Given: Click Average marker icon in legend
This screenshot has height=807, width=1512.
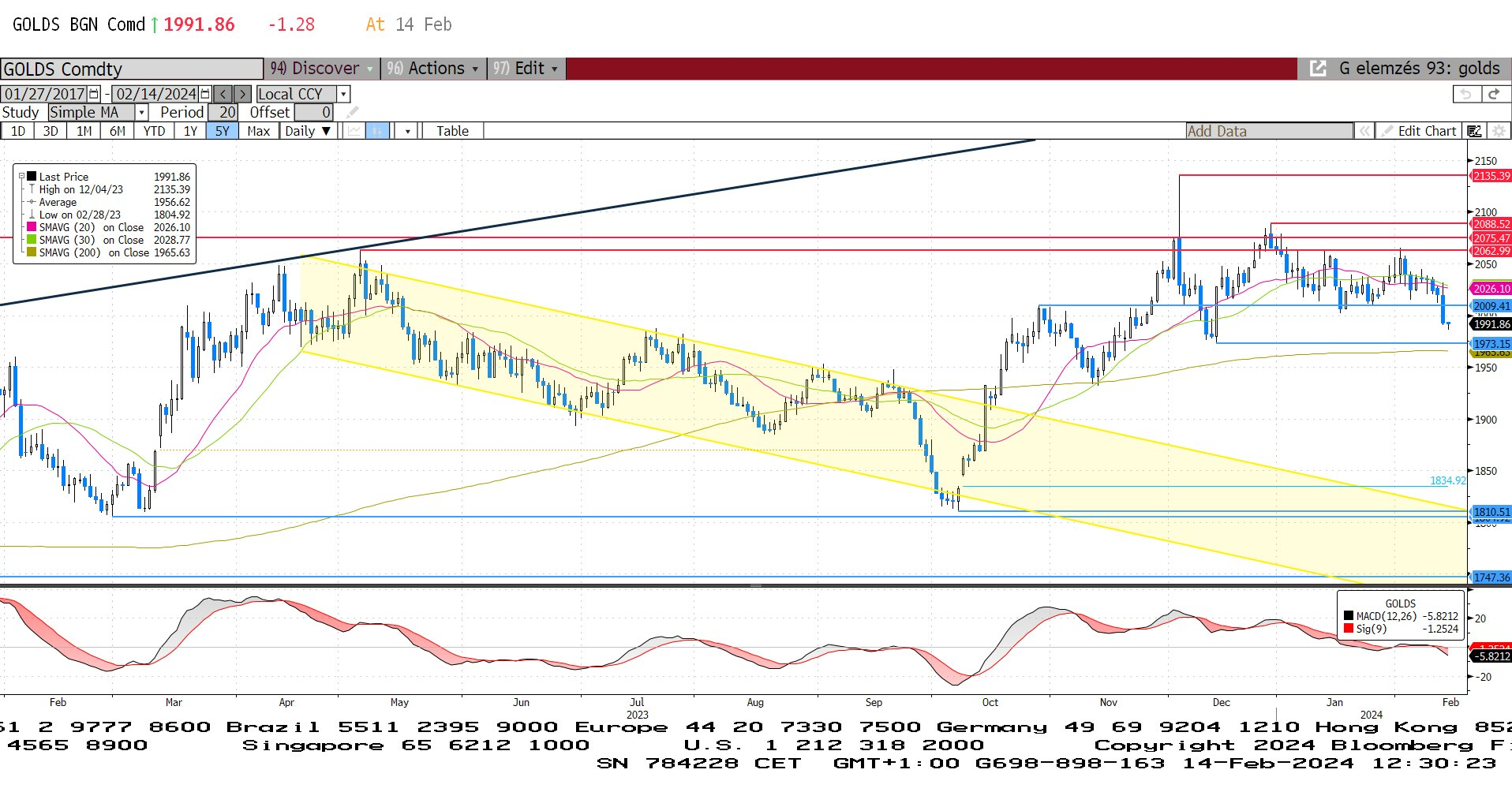Looking at the screenshot, I should click(x=32, y=202).
